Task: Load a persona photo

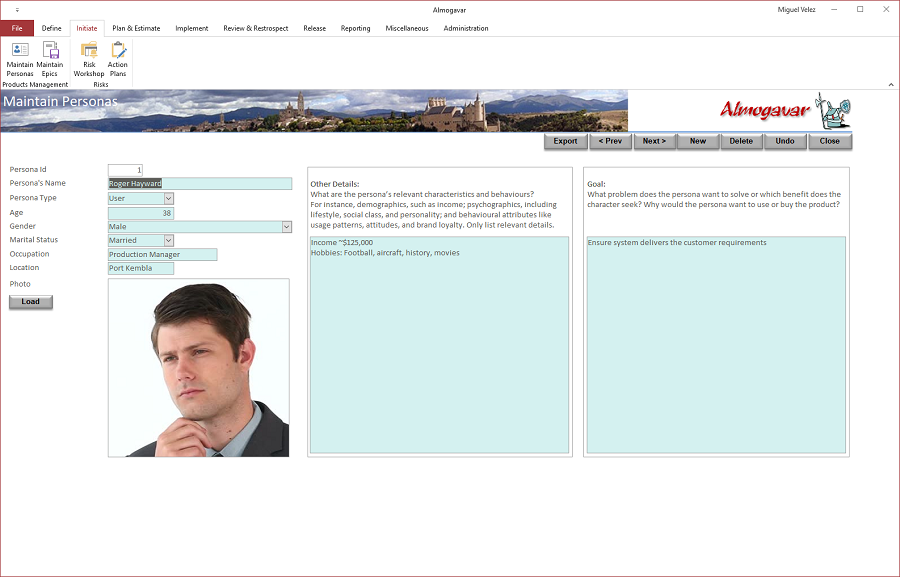Action: coord(31,302)
